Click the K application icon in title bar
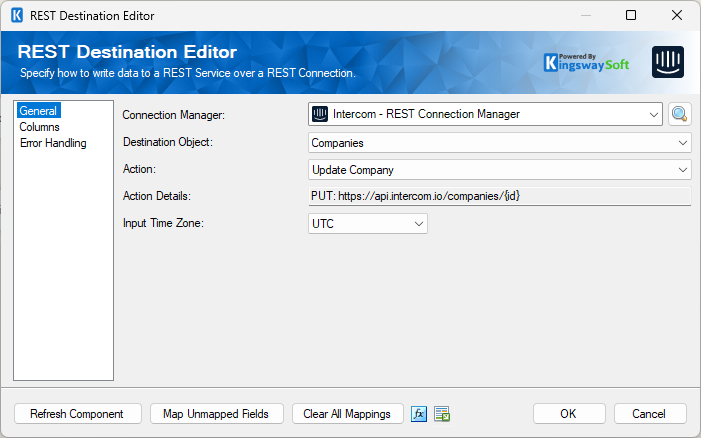The height and width of the screenshot is (438, 701). pos(16,15)
